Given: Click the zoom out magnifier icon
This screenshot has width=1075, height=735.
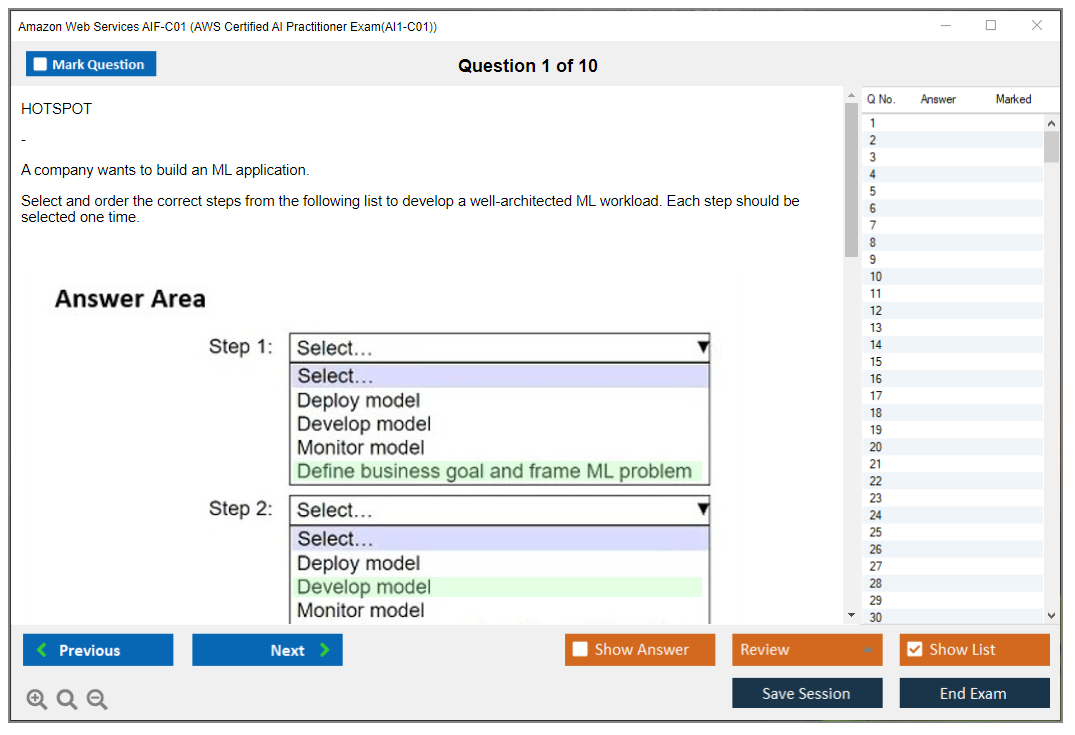Looking at the screenshot, I should 97,700.
